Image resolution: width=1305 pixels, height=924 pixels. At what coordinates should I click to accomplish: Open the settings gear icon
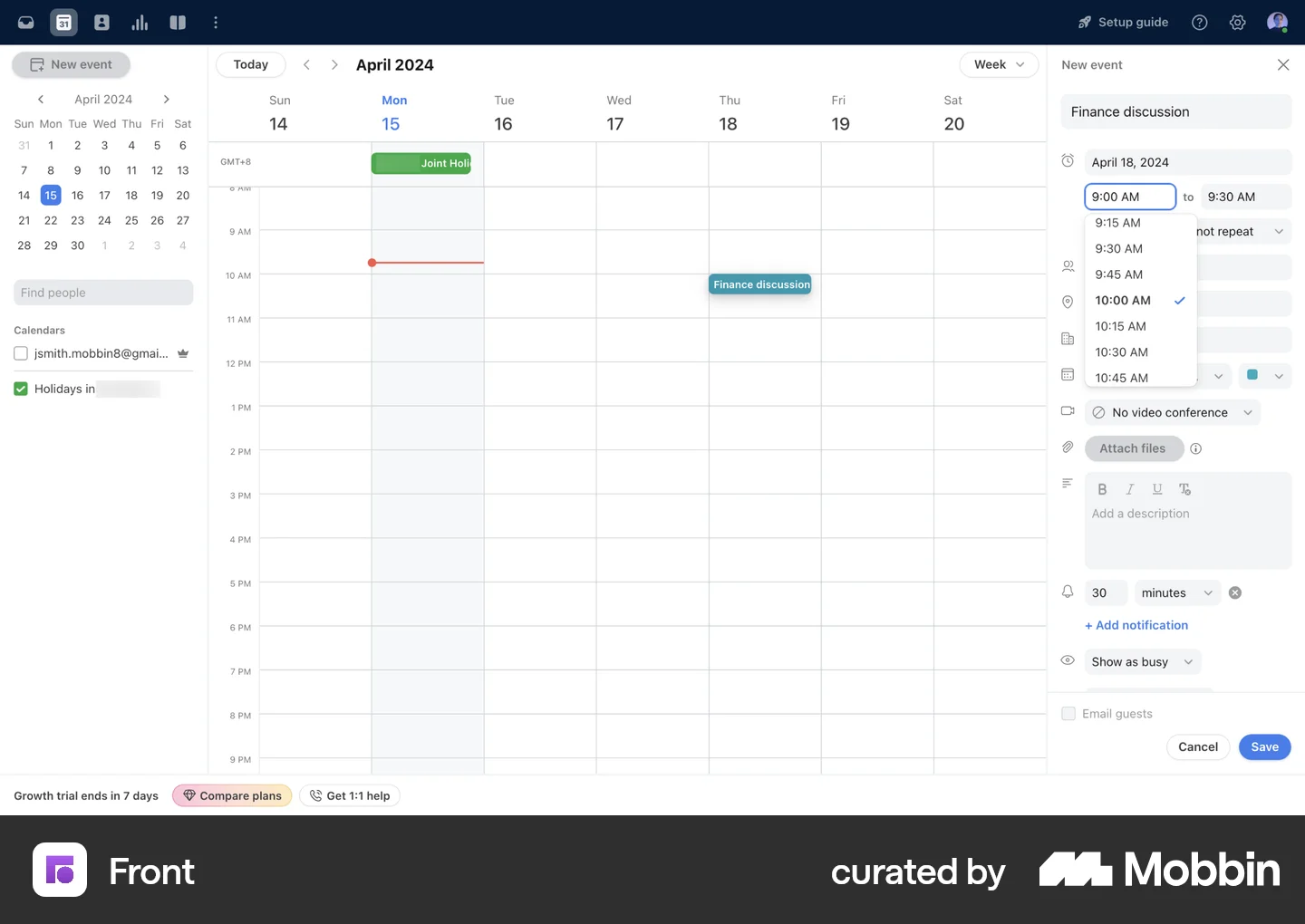click(1237, 23)
